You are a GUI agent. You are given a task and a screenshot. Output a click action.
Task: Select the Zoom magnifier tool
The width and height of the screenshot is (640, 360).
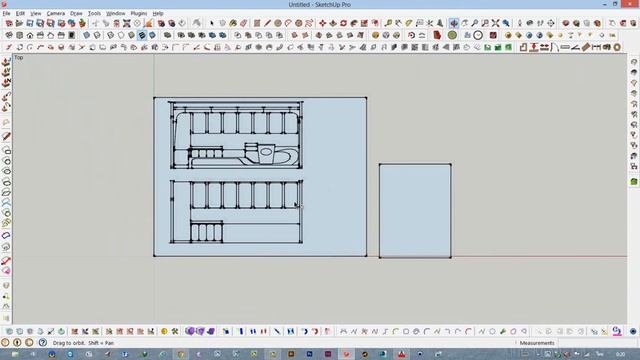point(475,23)
